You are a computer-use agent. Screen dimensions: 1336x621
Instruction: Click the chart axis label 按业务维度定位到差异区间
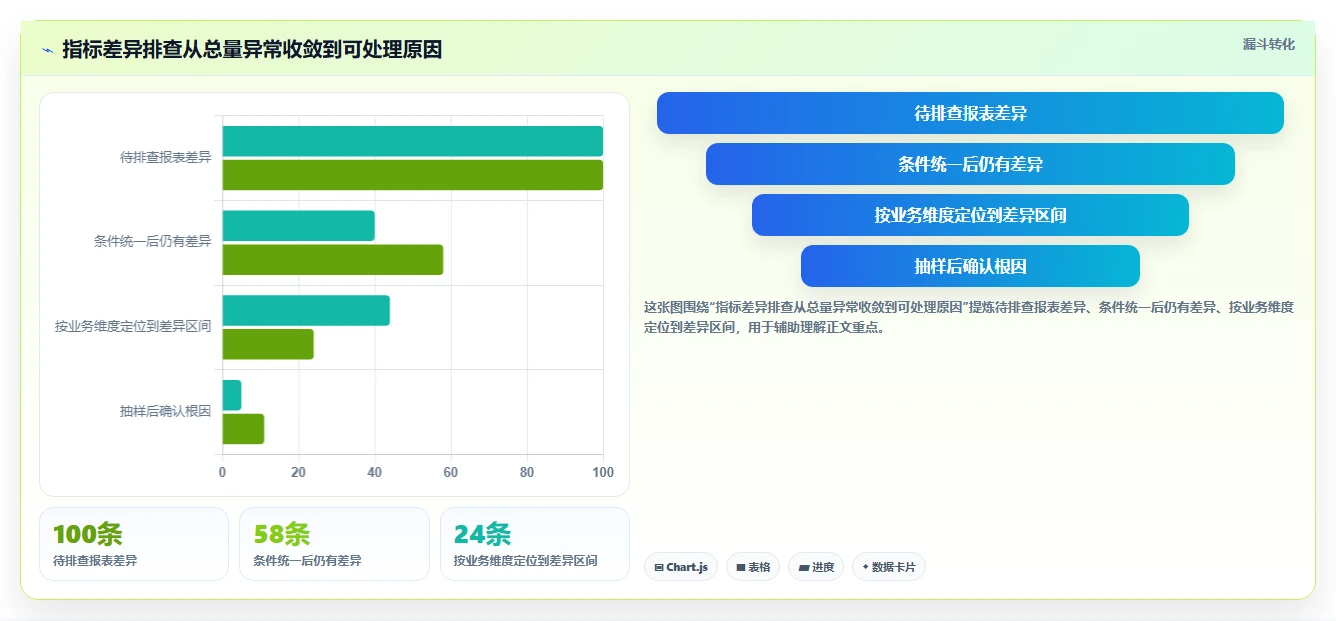[x=133, y=326]
